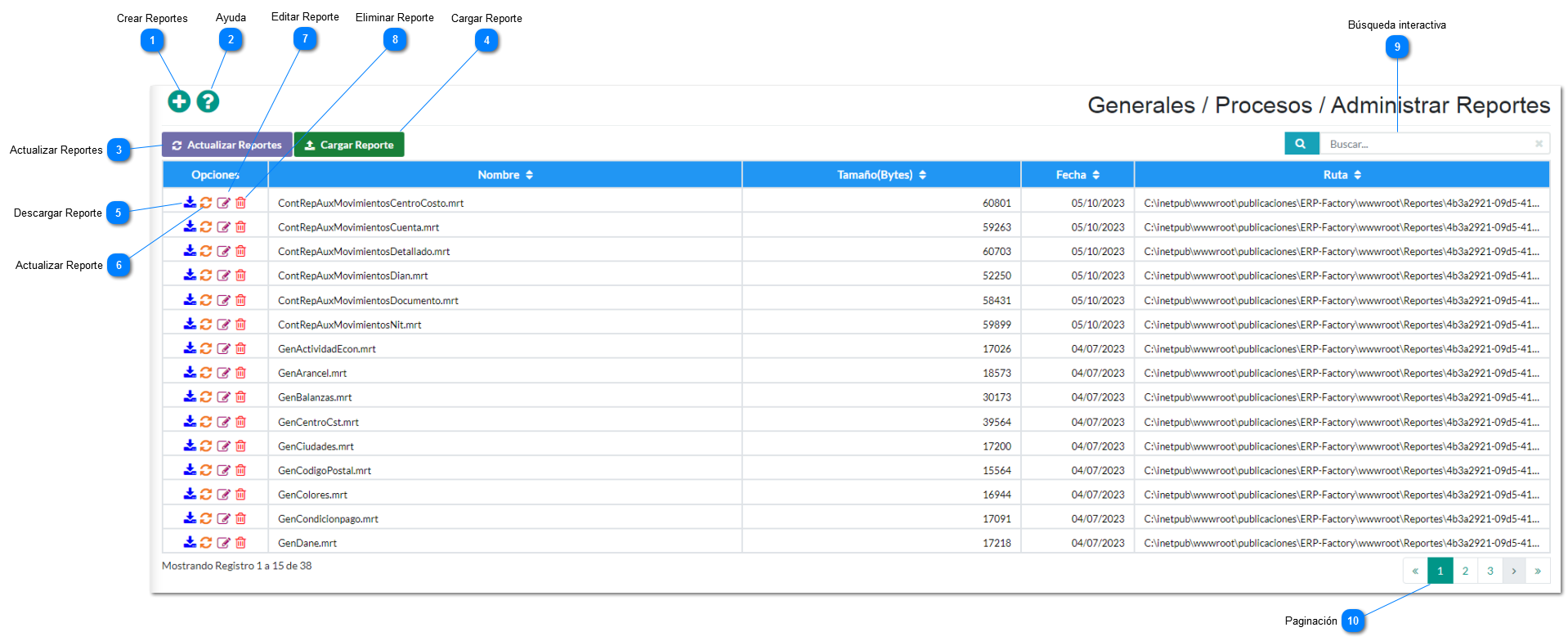Screen dimensions: 1568x641
Task: Delete ContRepAuxMovimientosCuenta.mrt with the trash icon
Action: pos(240,226)
